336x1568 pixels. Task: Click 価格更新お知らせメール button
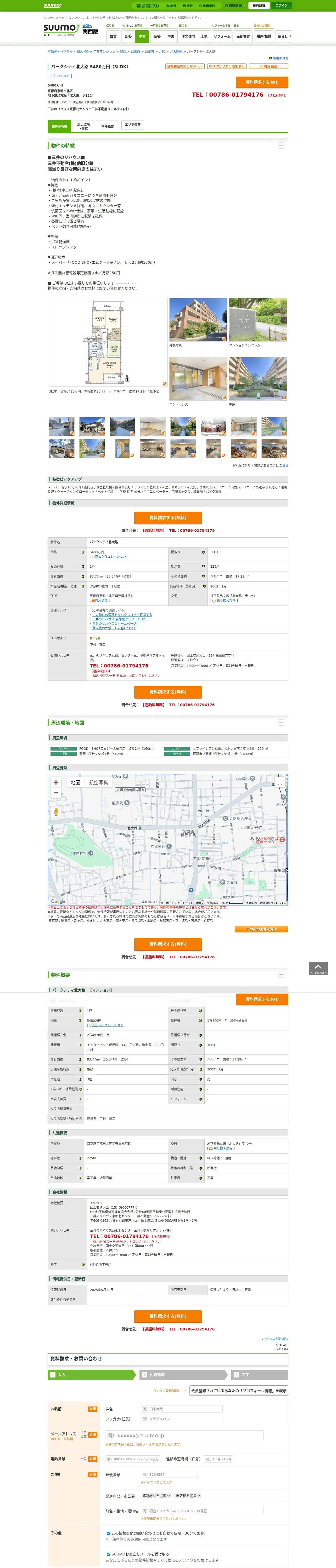(x=185, y=66)
